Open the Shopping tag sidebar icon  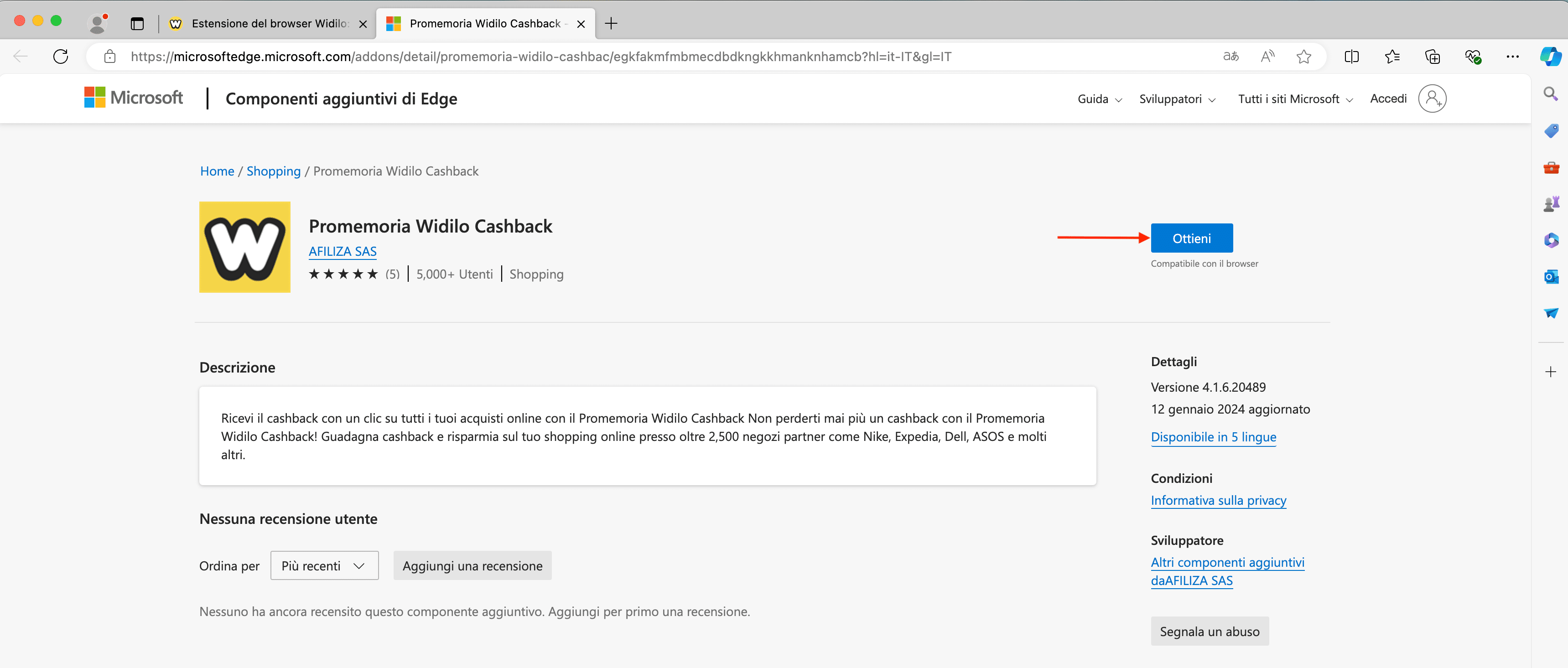tap(1550, 131)
